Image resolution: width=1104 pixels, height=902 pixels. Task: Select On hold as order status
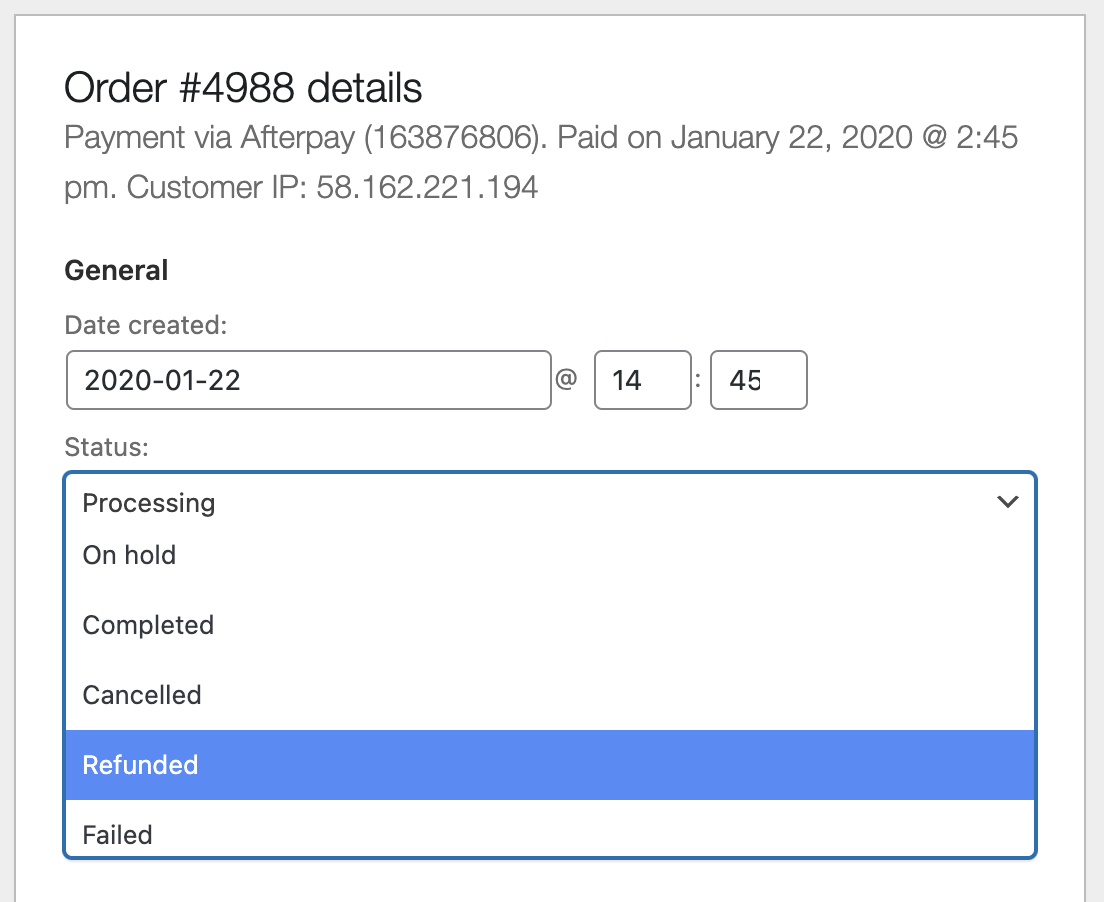[x=129, y=555]
